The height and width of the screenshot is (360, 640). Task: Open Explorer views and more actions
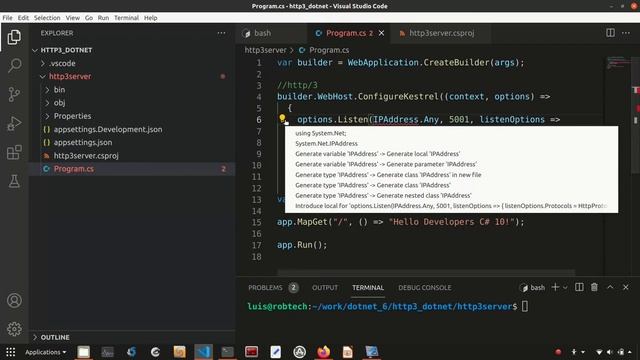tap(221, 33)
